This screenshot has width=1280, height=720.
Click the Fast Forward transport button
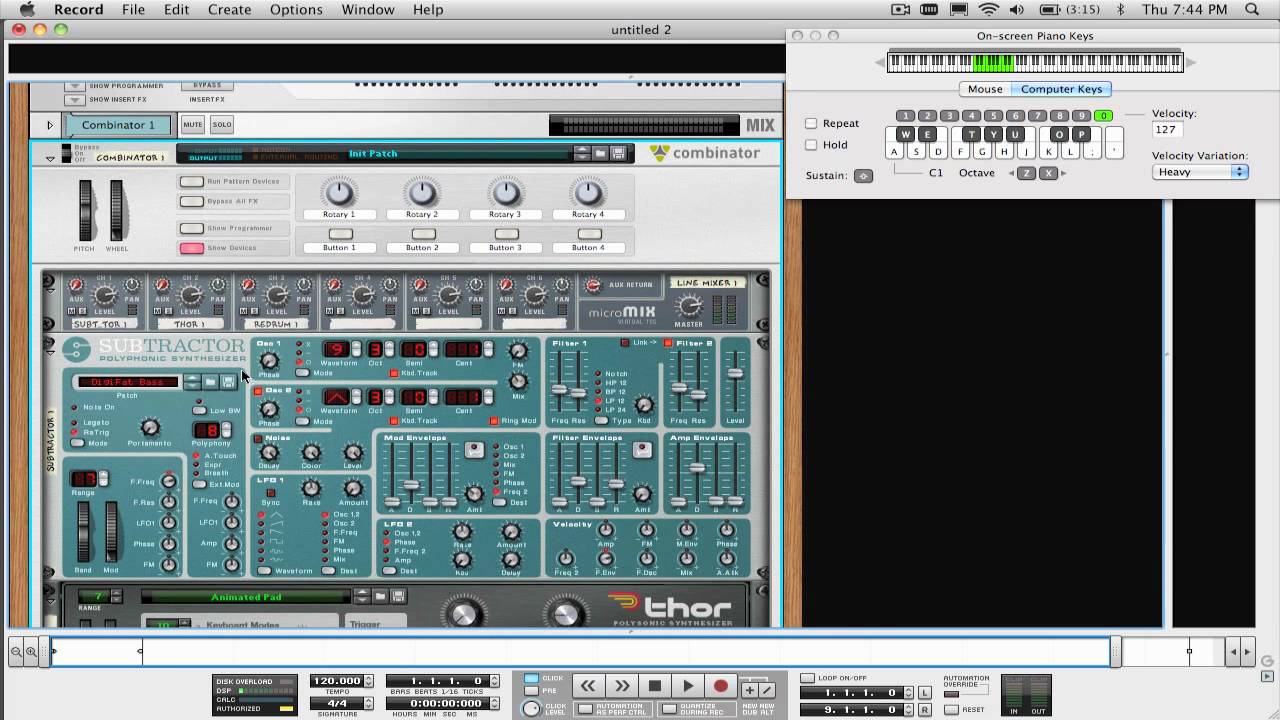click(x=622, y=686)
